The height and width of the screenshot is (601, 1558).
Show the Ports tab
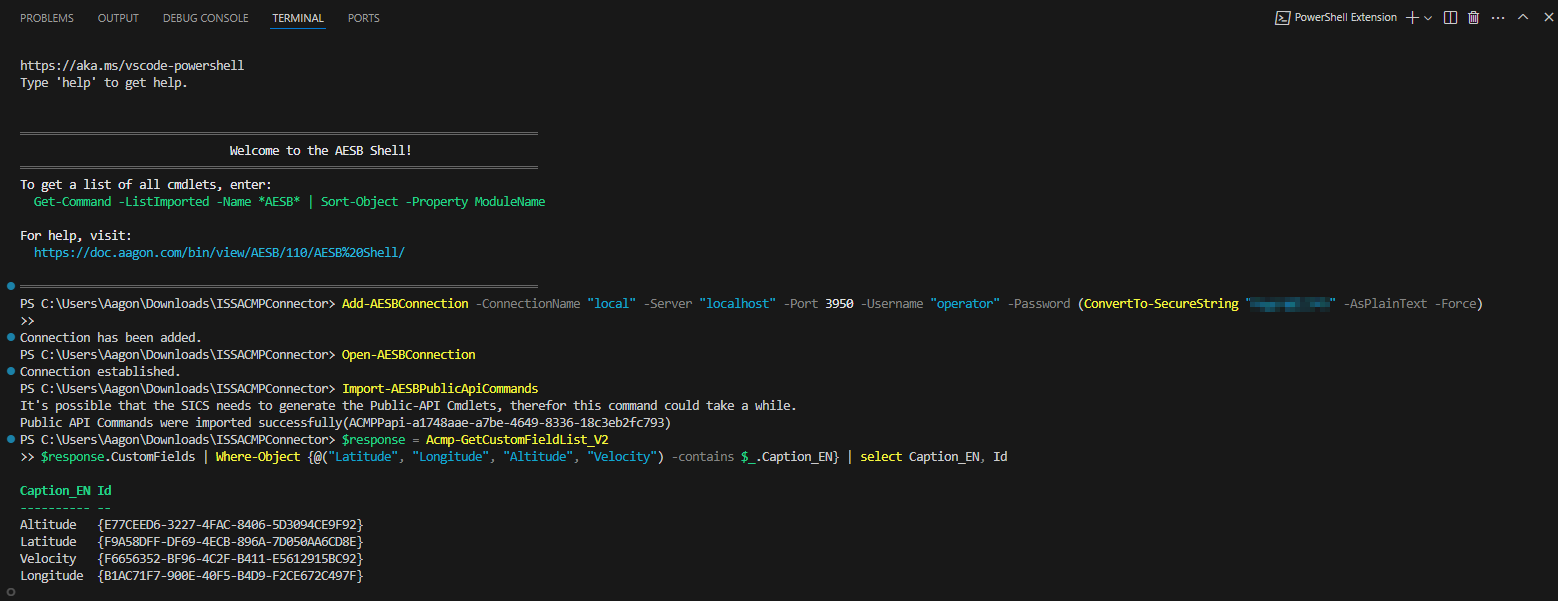click(363, 18)
